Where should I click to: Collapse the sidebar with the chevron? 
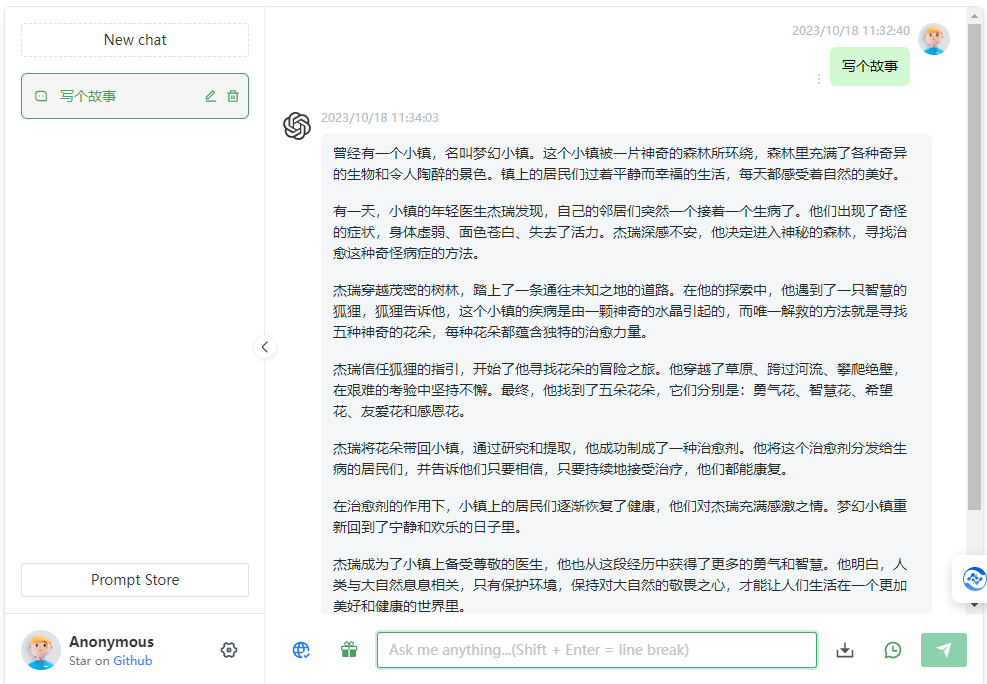point(265,347)
